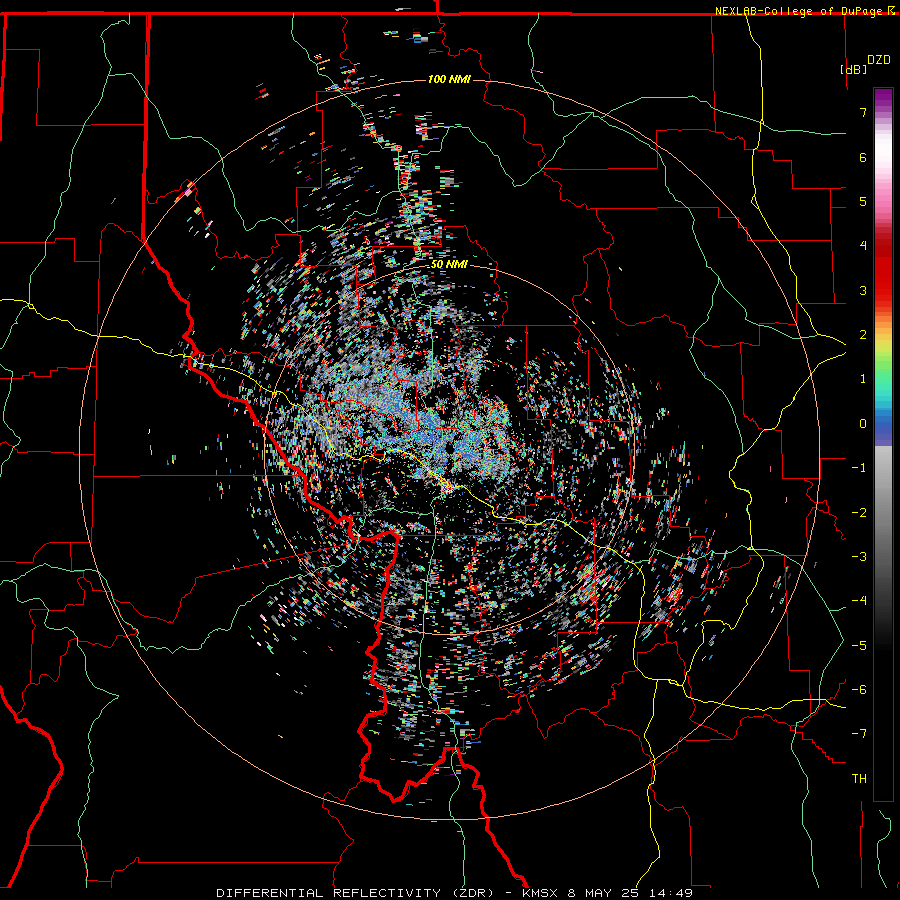Image resolution: width=900 pixels, height=900 pixels.
Task: Click the 4 value on the color scale
Action: (863, 246)
